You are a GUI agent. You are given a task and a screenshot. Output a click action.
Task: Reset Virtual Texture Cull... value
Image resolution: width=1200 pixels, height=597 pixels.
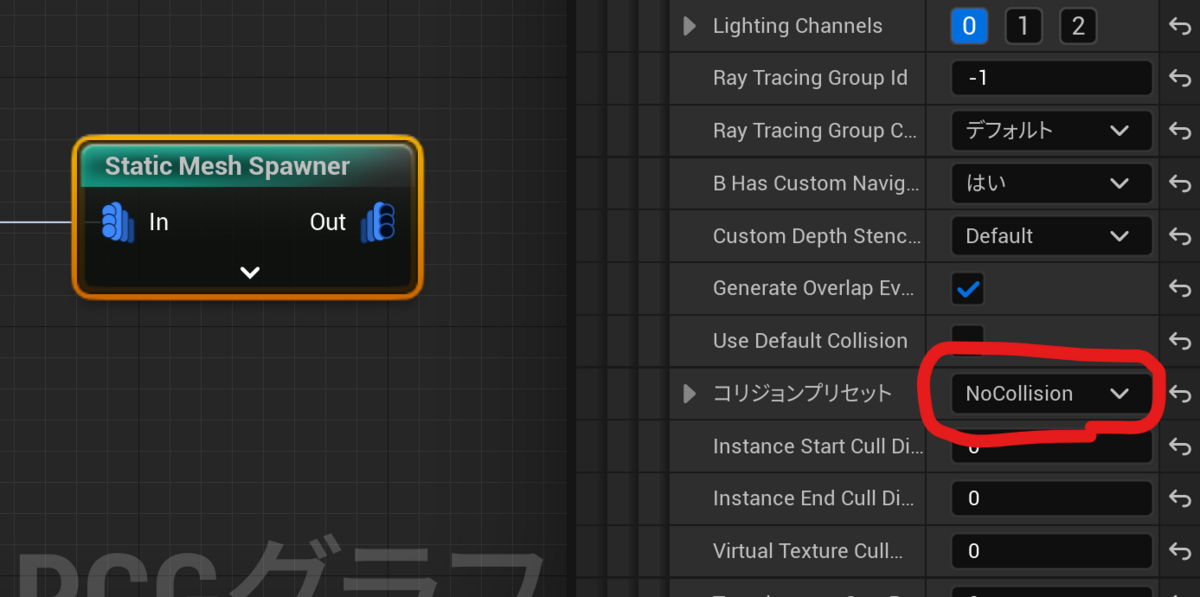pyautogui.click(x=1179, y=552)
